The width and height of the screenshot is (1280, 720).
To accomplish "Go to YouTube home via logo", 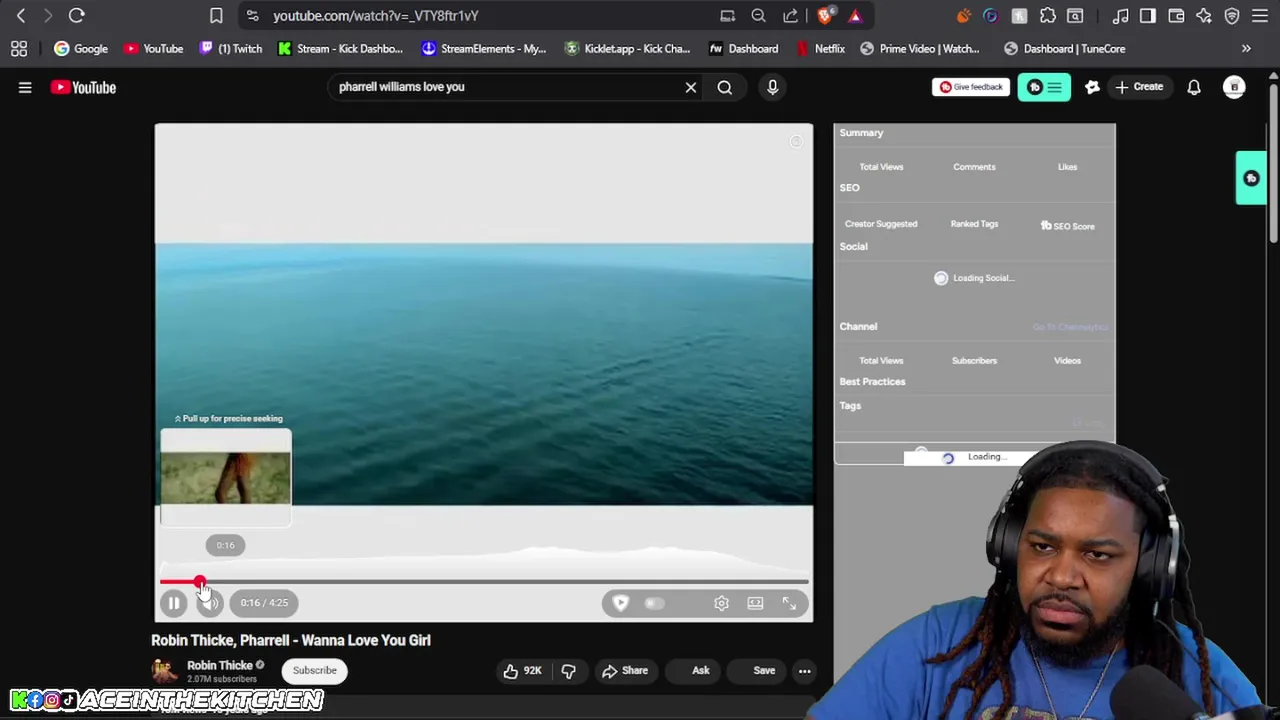I will point(84,87).
